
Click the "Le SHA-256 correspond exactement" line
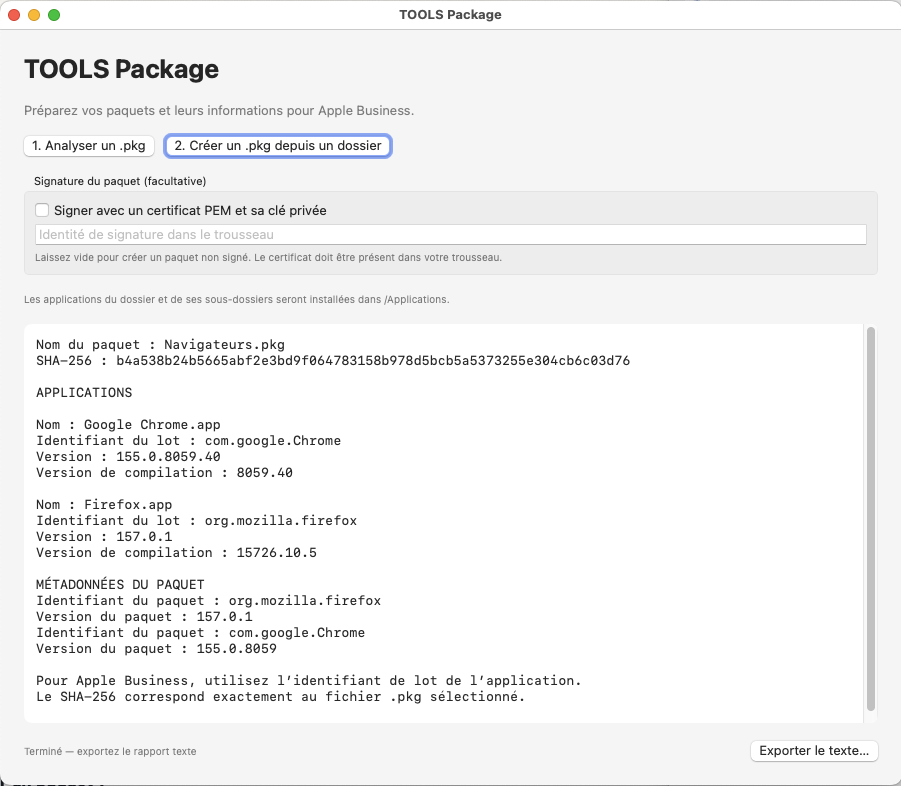(280, 697)
